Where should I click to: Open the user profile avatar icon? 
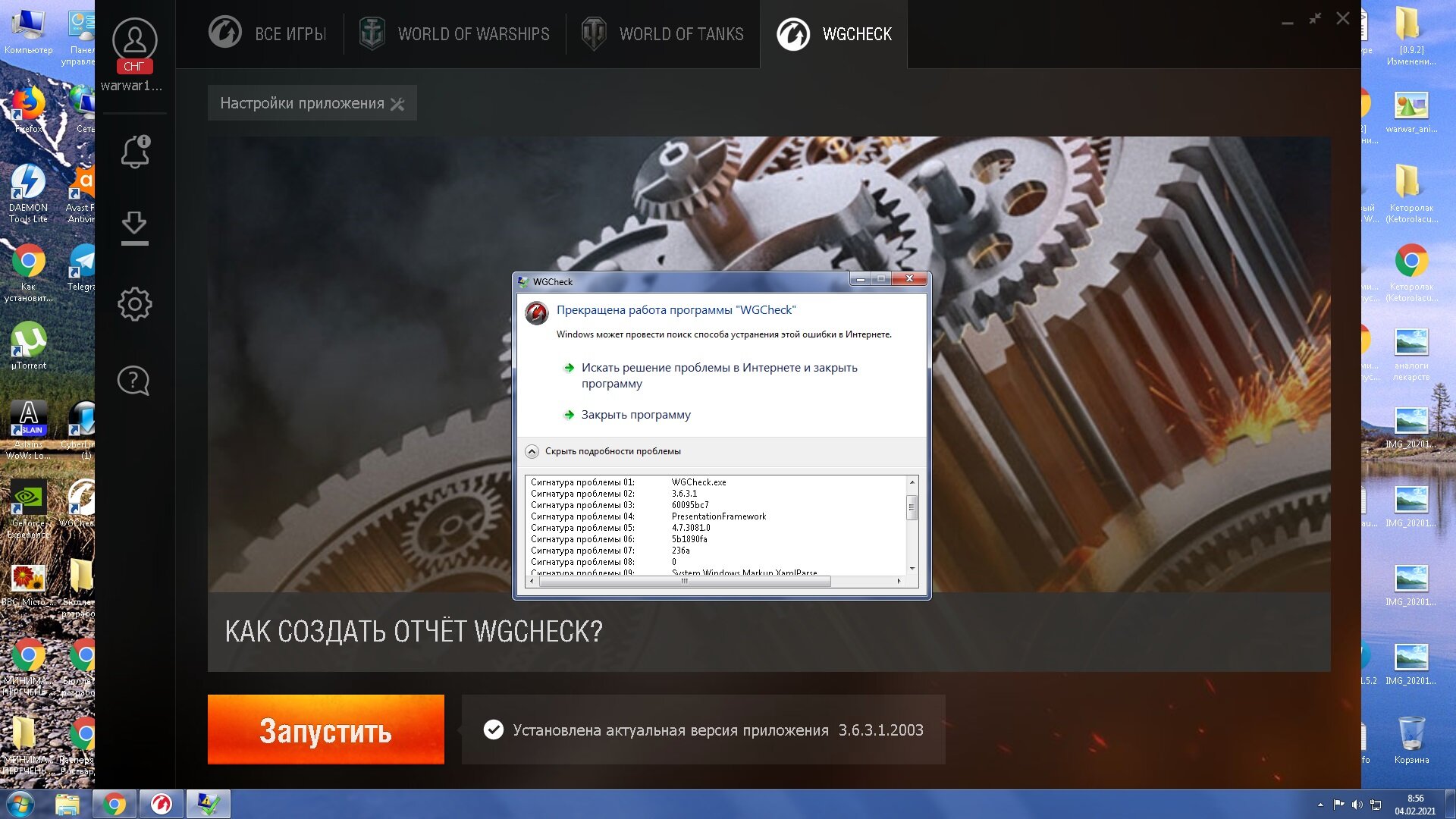click(x=134, y=39)
